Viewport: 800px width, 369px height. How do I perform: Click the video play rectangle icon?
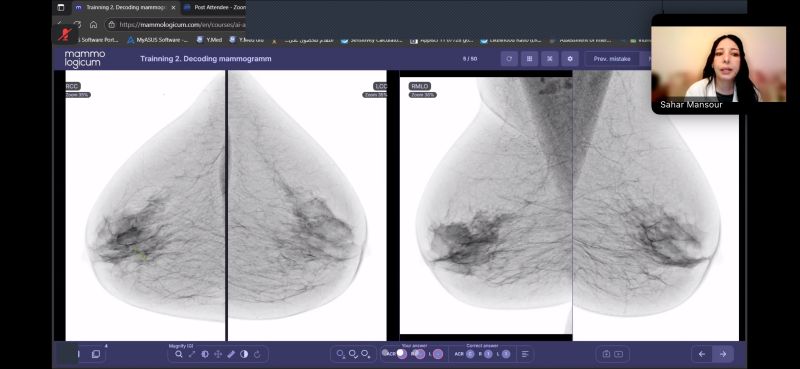(618, 354)
